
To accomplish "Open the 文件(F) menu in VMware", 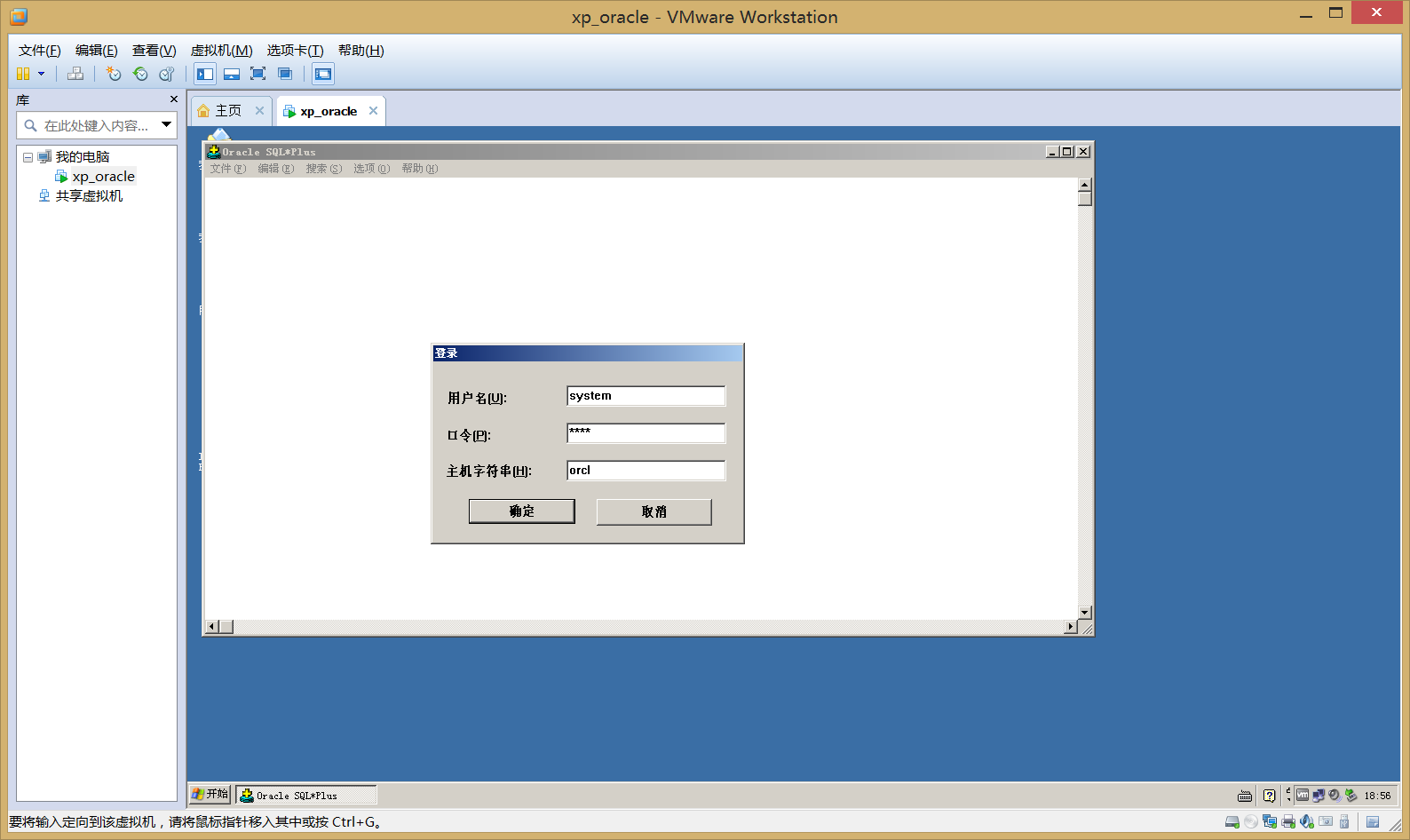I will 40,51.
